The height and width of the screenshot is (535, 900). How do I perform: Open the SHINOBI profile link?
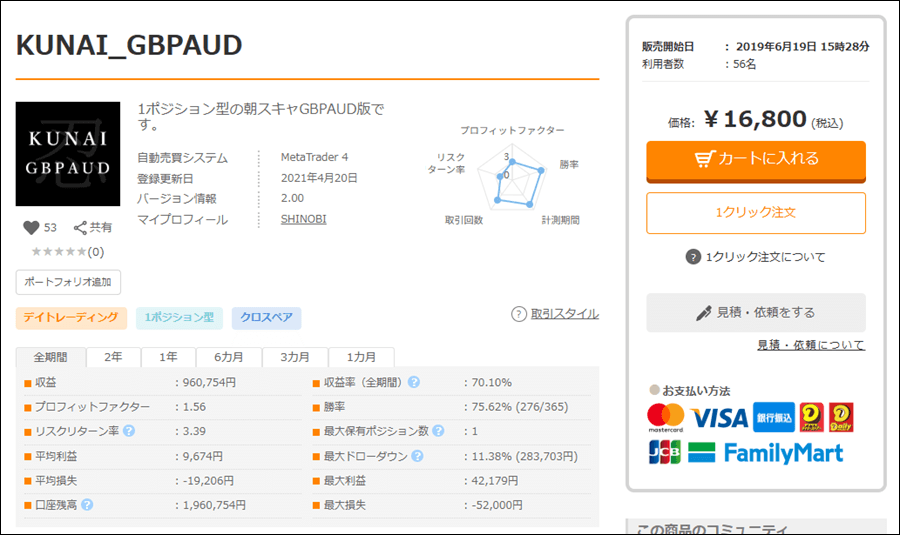(x=303, y=219)
